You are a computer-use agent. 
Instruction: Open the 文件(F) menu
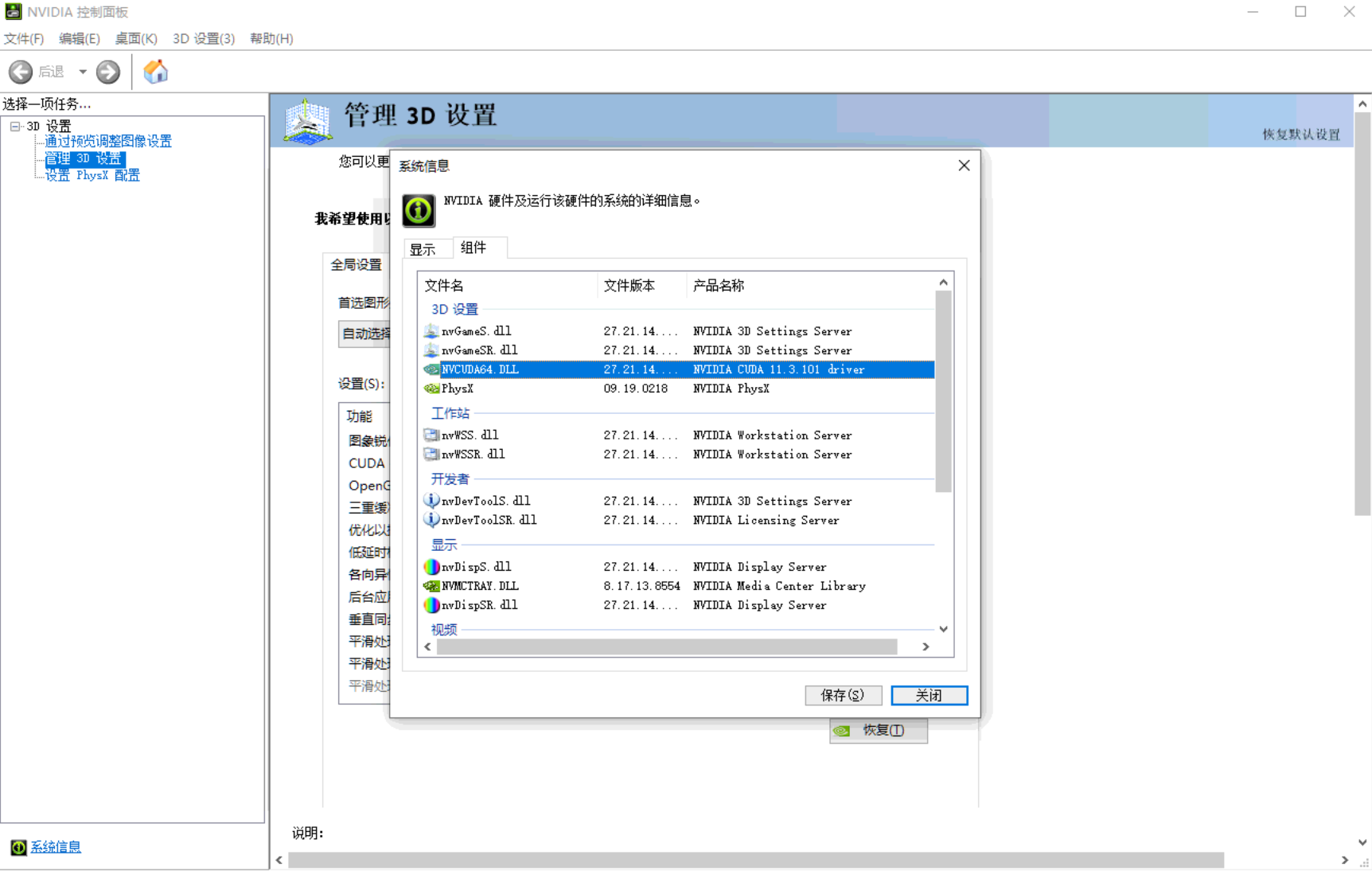pos(24,38)
